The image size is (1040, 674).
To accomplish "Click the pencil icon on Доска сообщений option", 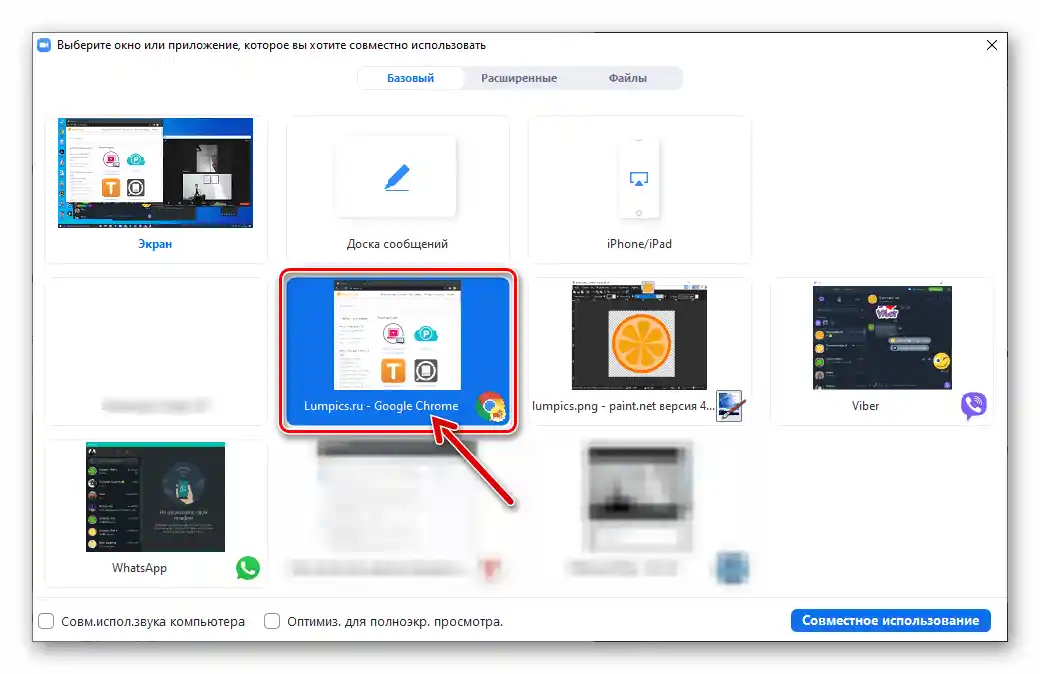I will coord(397,176).
